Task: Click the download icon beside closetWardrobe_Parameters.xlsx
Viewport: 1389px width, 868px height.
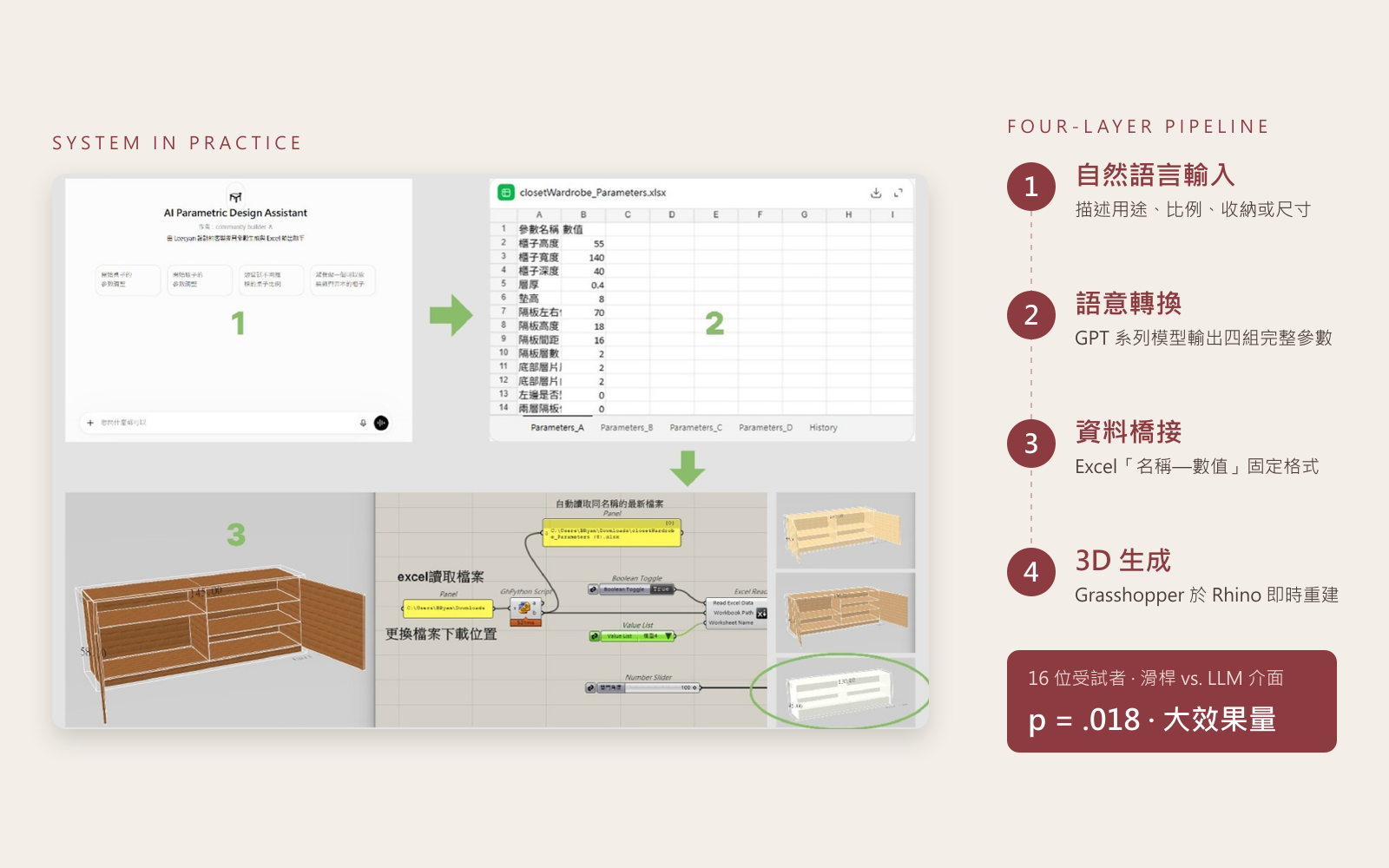Action: pyautogui.click(x=876, y=193)
